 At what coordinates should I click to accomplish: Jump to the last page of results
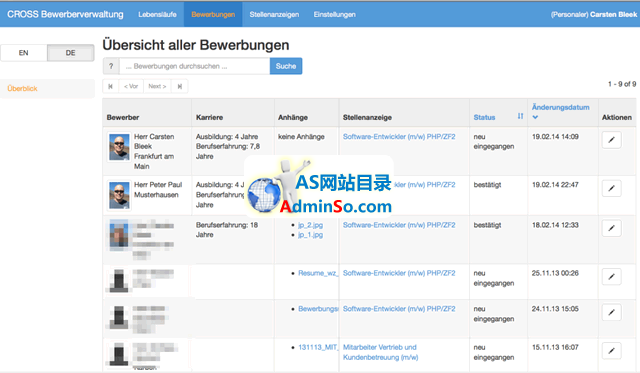tap(180, 86)
